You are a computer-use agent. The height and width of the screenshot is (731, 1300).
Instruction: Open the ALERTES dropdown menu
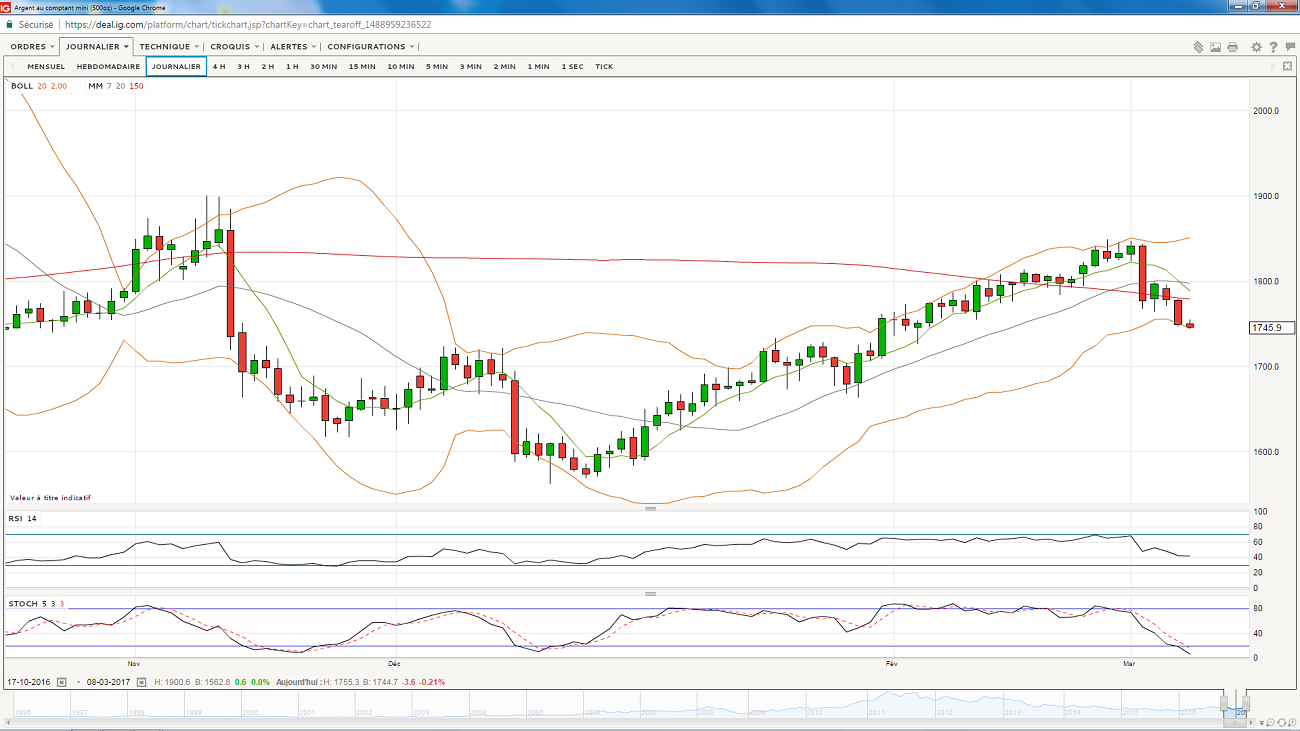(293, 47)
